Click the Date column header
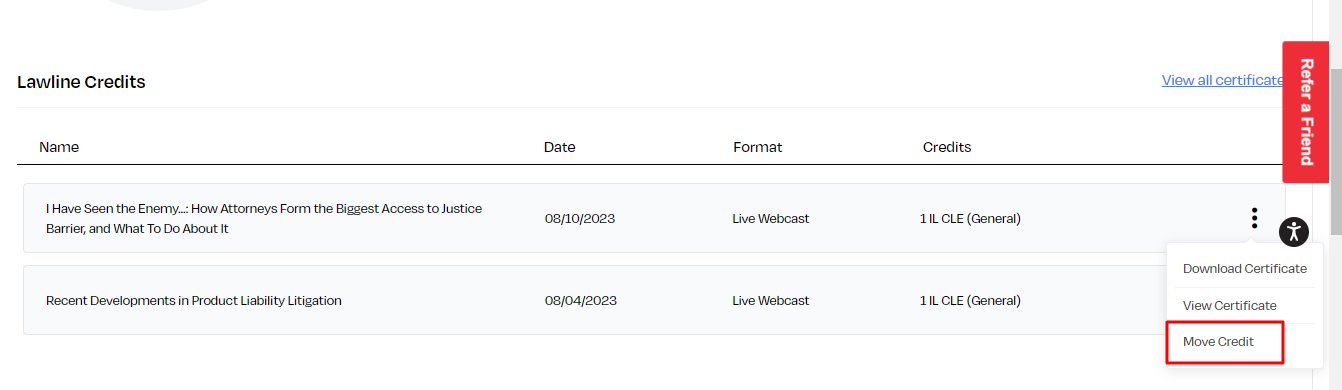This screenshot has height=390, width=1342. click(x=560, y=147)
